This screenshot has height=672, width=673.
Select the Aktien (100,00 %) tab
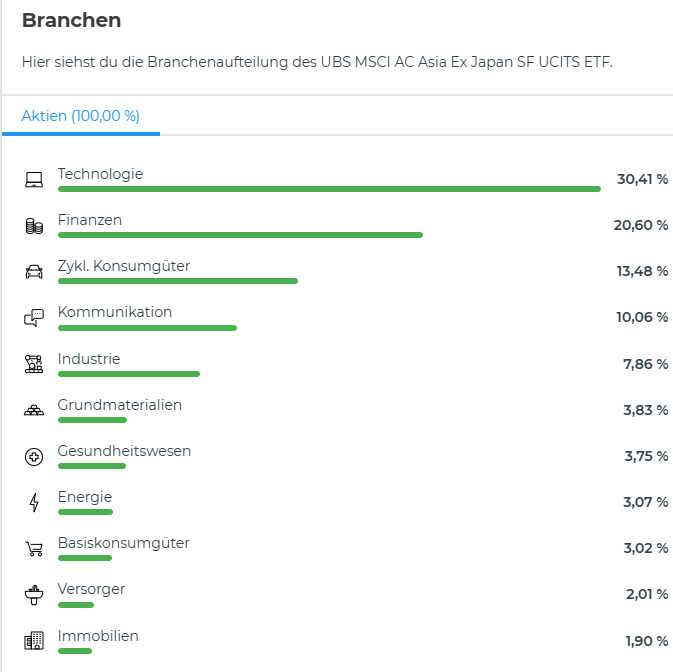81,116
